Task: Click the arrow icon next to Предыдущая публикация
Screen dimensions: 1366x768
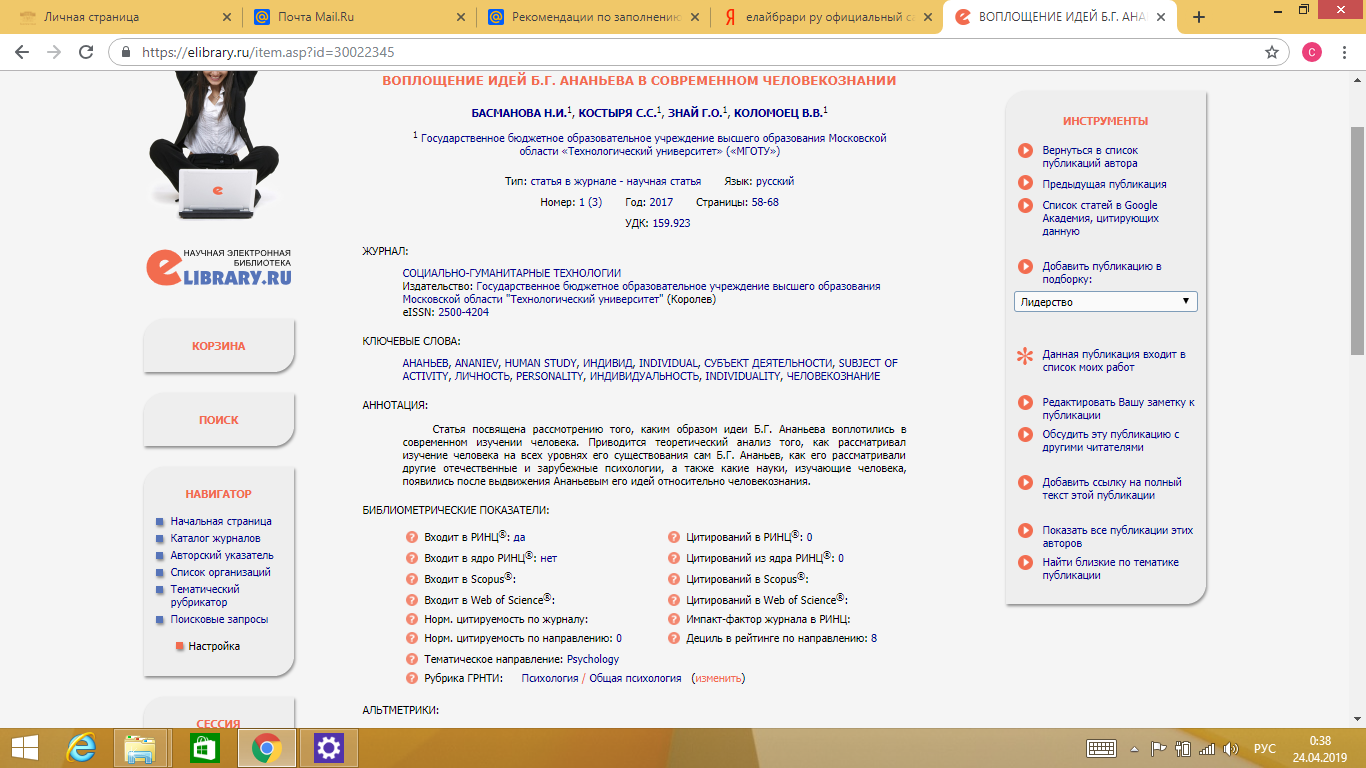Action: pos(1025,183)
